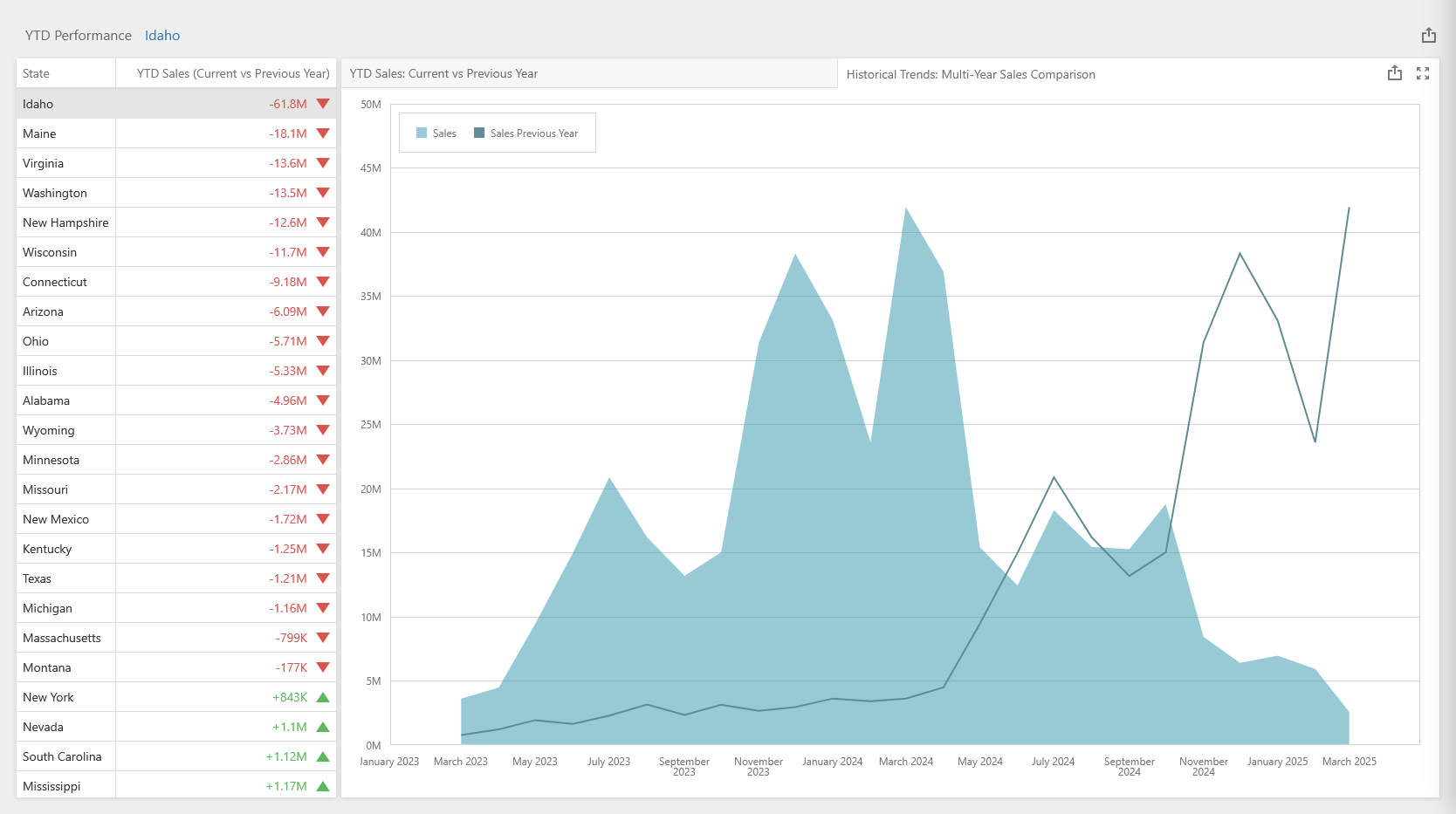1456x814 pixels.
Task: Click the Sales Previous Year color swatch
Action: (479, 133)
